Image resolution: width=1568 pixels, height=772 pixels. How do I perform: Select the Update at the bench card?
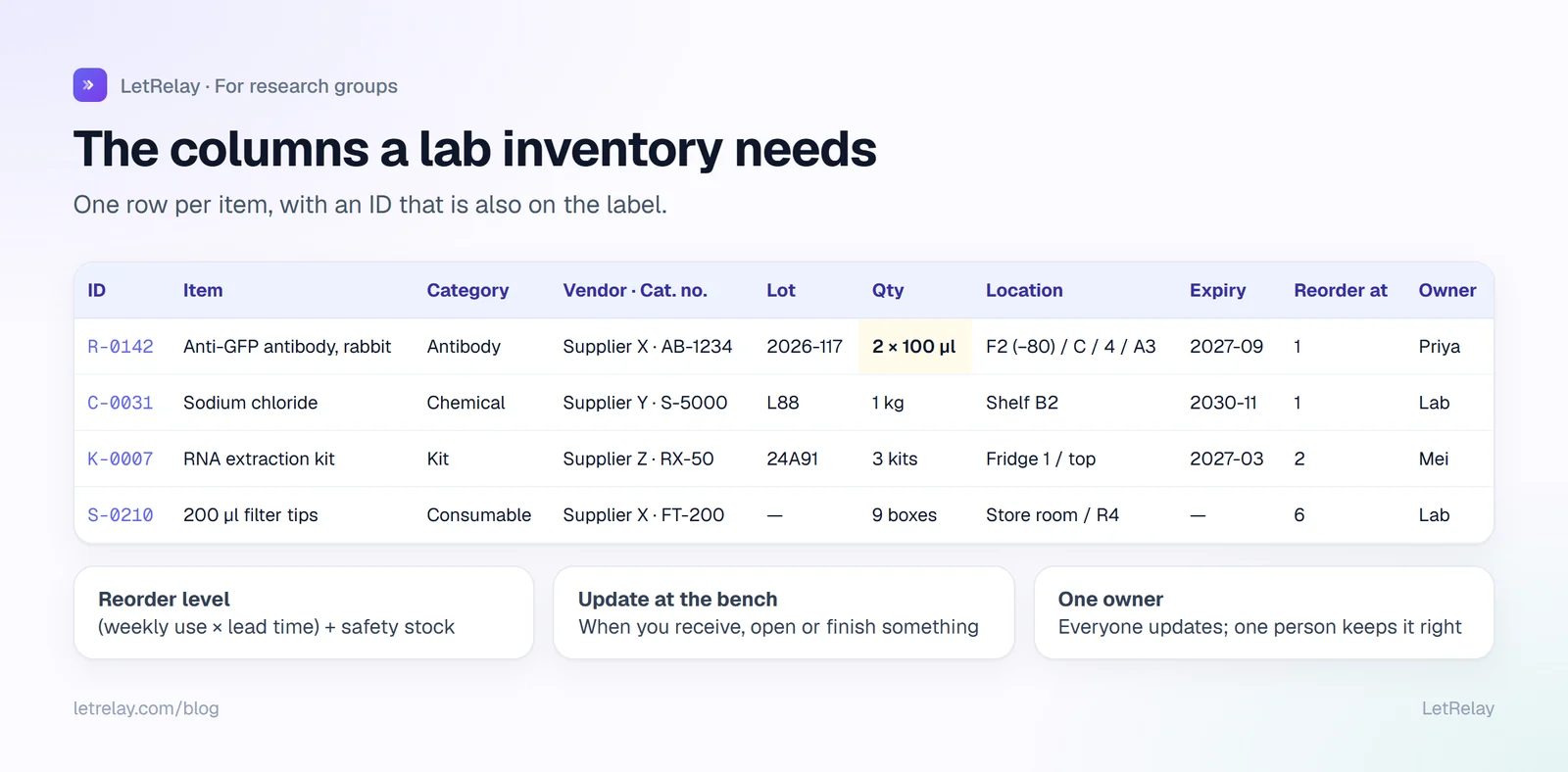click(x=784, y=613)
